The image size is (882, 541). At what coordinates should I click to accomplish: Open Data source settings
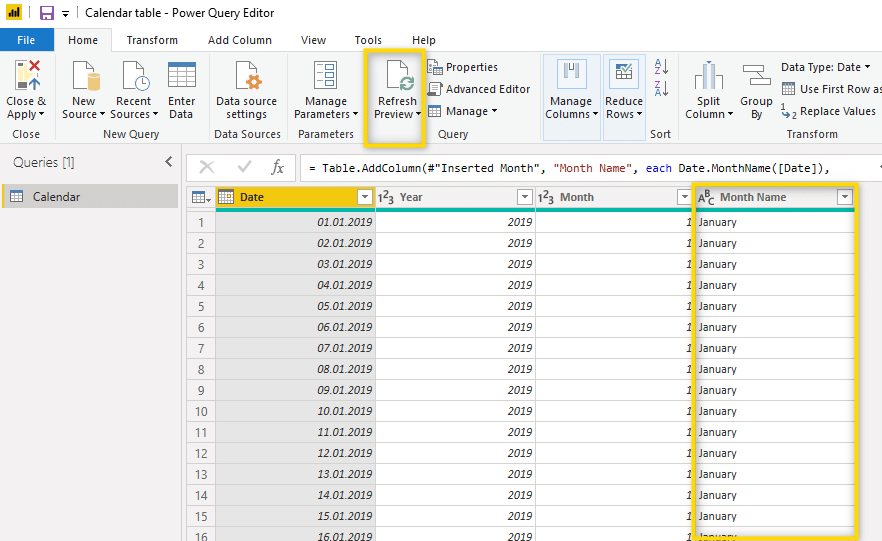click(x=246, y=77)
